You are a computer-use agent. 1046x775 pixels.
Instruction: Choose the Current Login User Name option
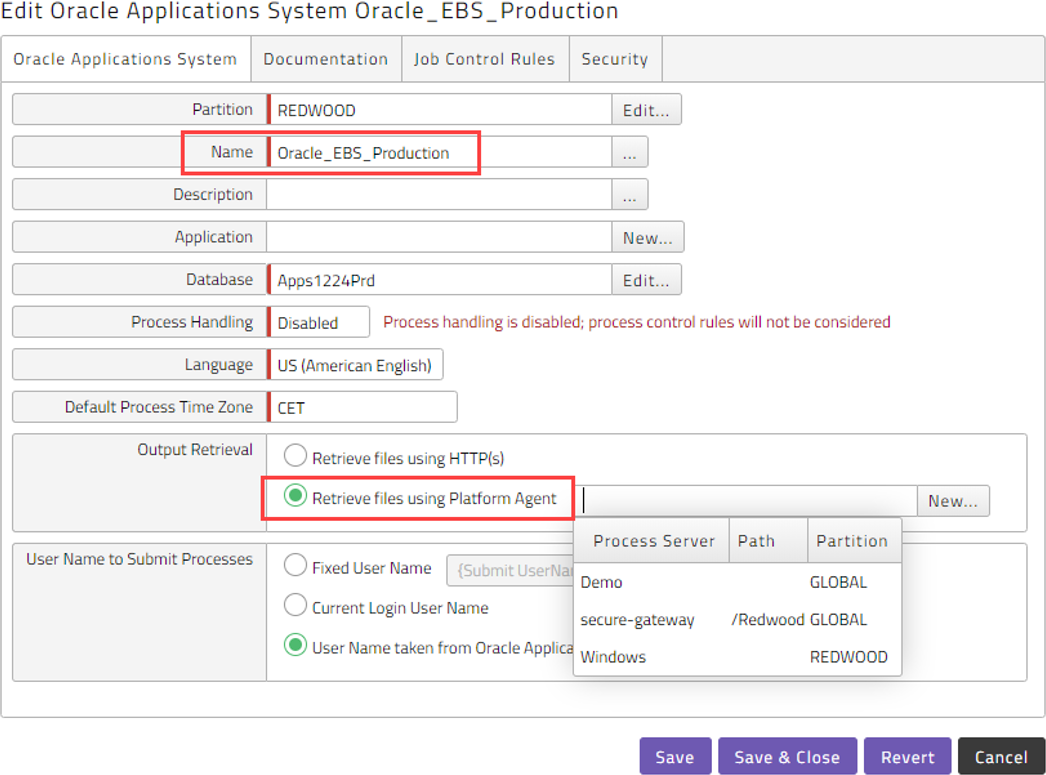(x=296, y=606)
